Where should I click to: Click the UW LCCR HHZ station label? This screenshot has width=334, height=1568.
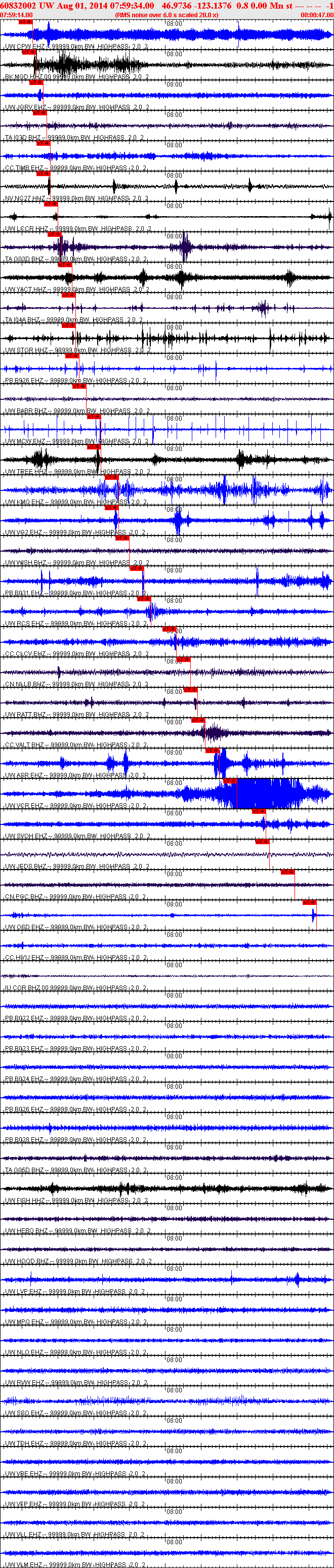(78, 229)
